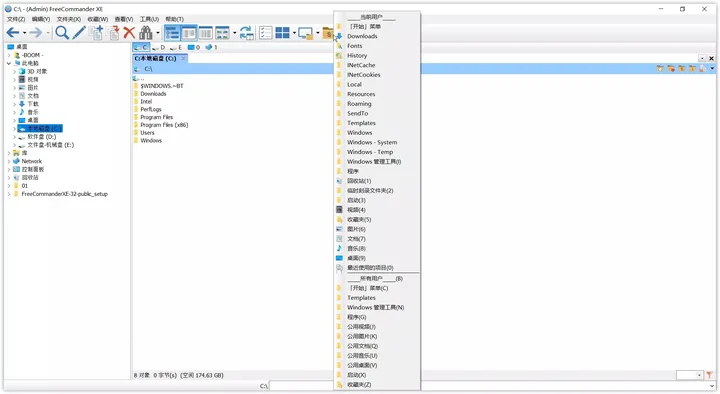Open the magnifier search tool
This screenshot has width=720, height=394.
(x=62, y=33)
